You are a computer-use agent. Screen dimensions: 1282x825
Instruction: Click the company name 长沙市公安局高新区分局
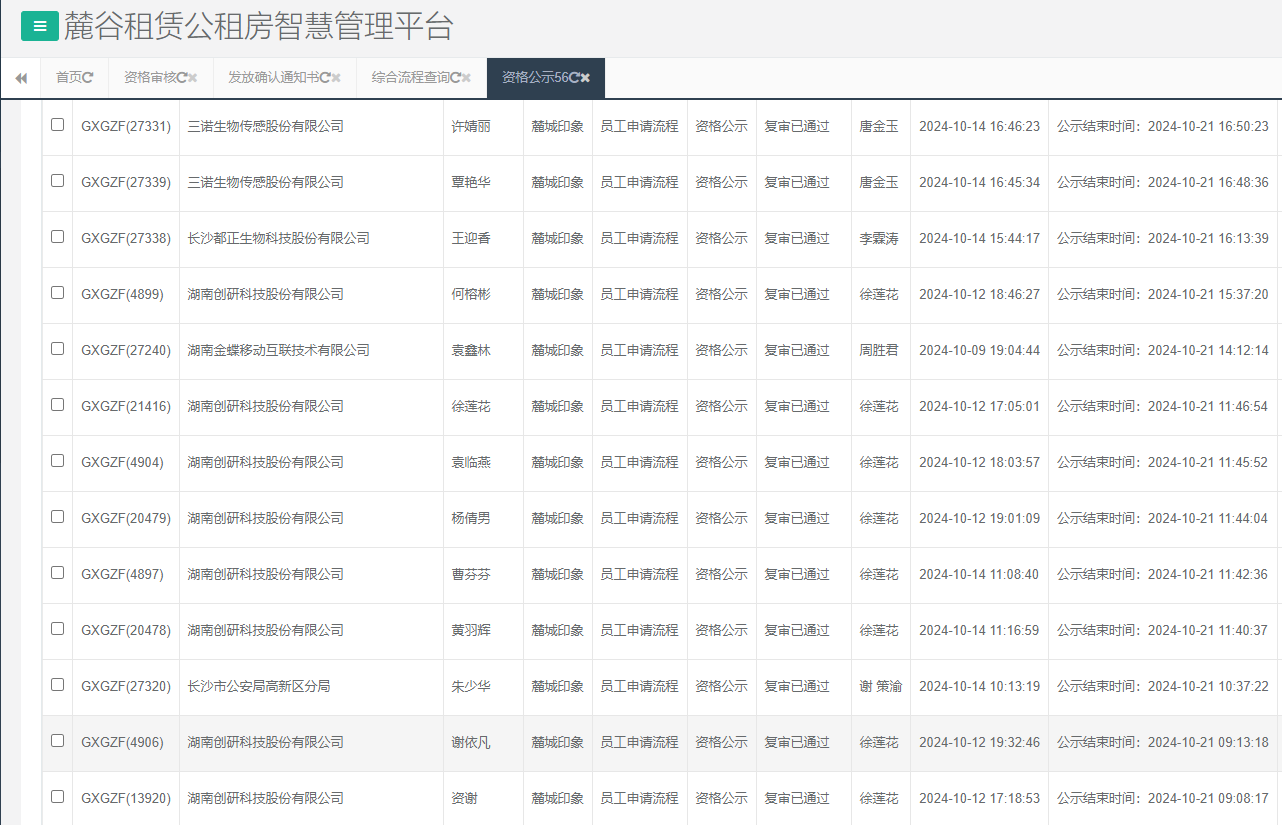259,686
